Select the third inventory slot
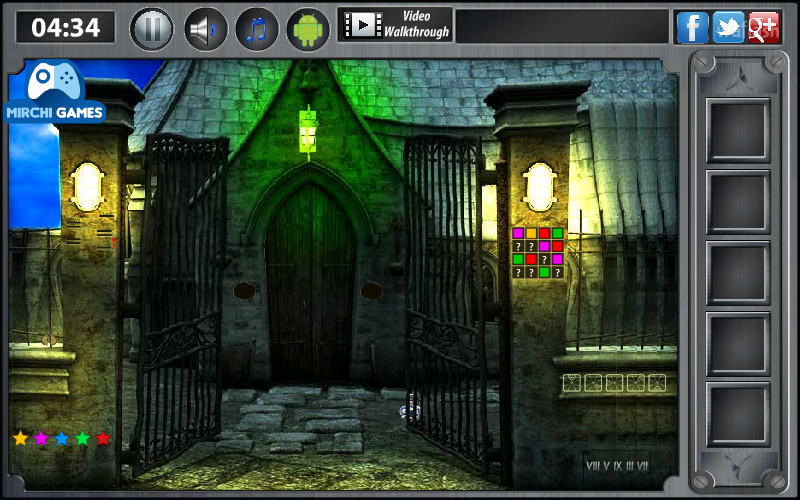 [x=738, y=272]
